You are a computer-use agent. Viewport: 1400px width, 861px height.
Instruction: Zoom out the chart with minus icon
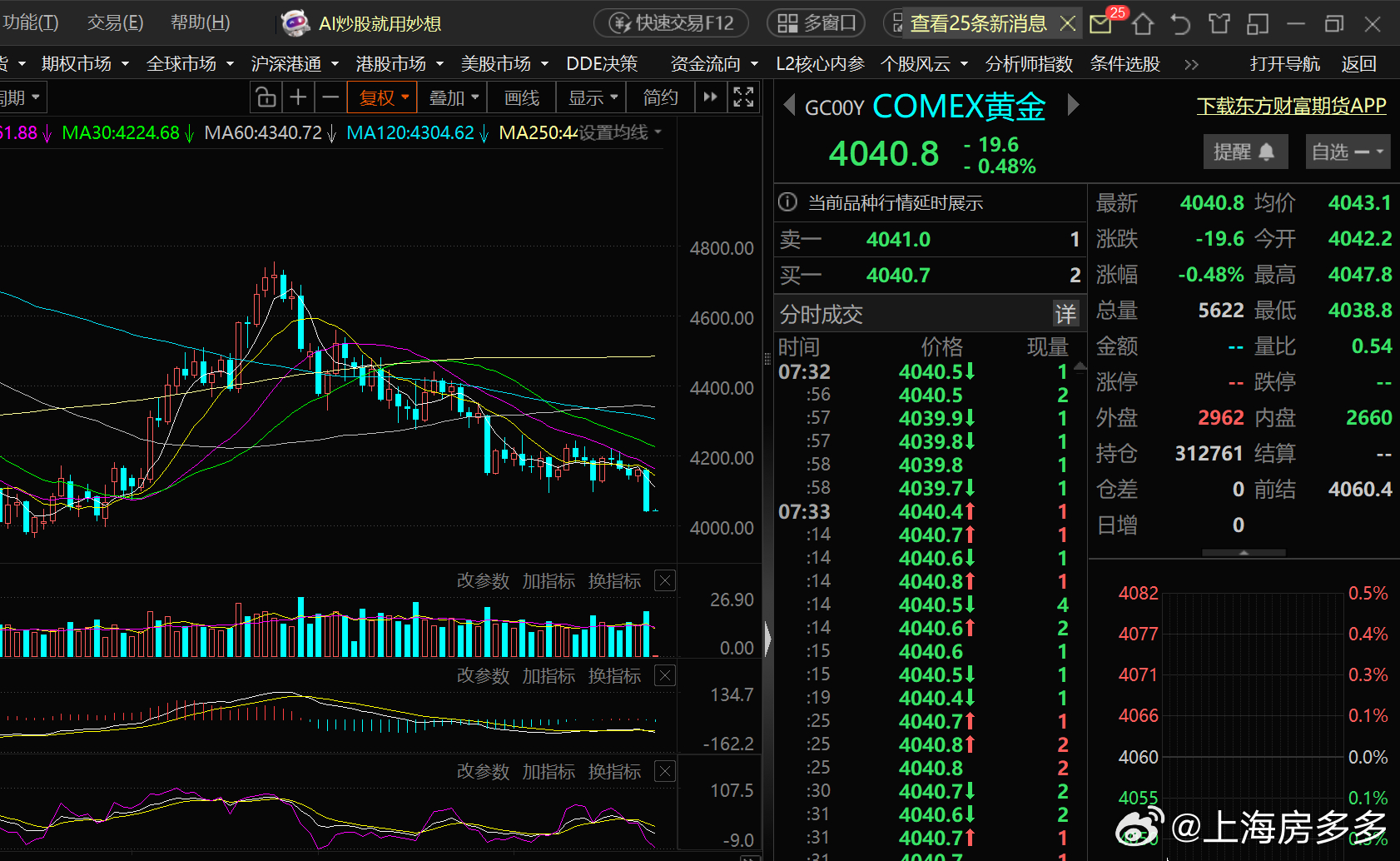coord(330,97)
